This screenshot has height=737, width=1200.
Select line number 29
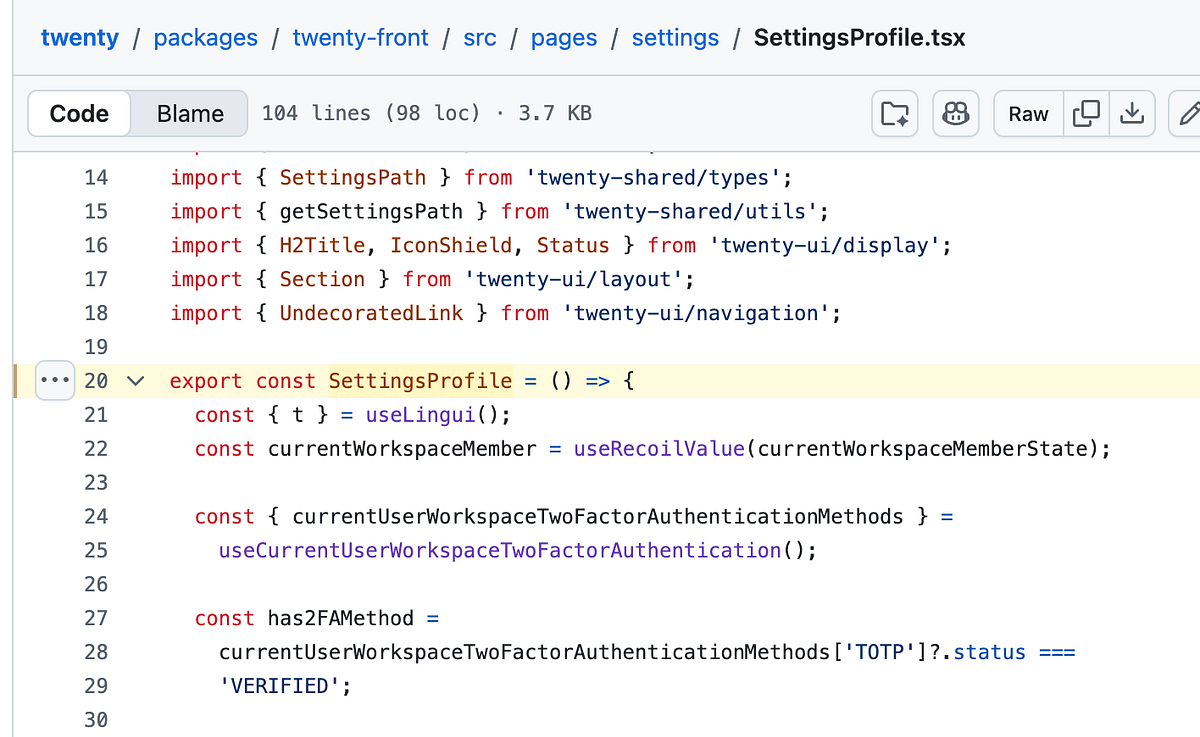(96, 686)
